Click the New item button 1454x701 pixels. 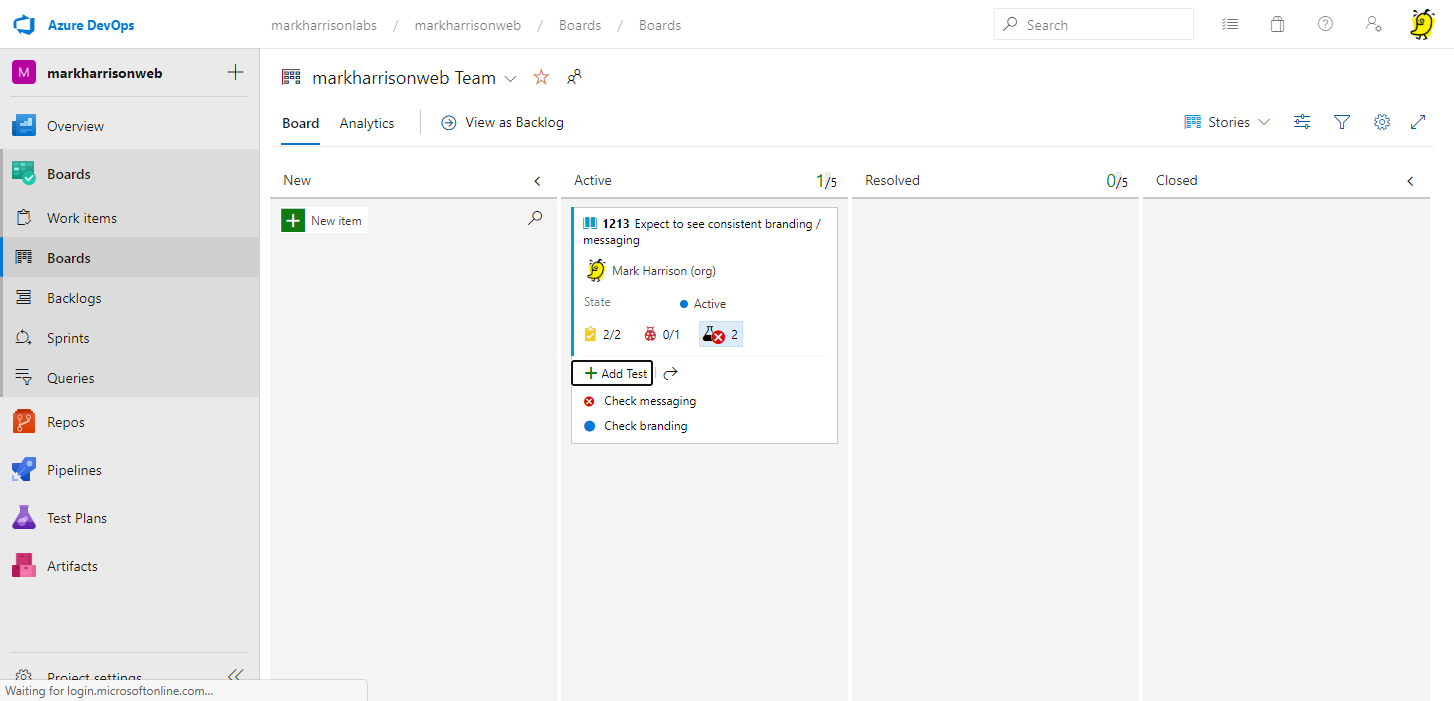[324, 221]
